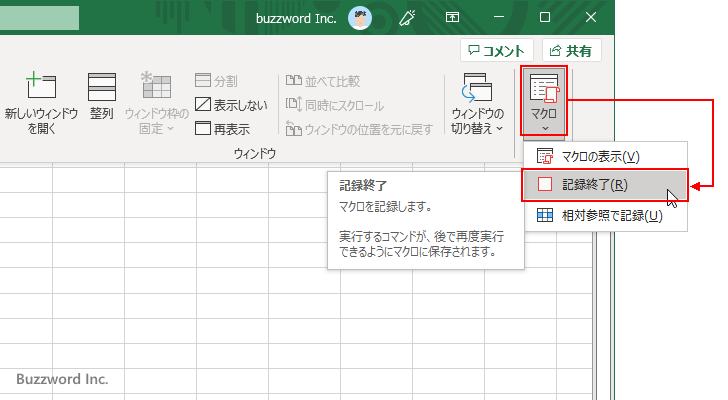Screen dimensions: 728x400
Task: Minimize the Excel window
Action: pyautogui.click(x=499, y=18)
